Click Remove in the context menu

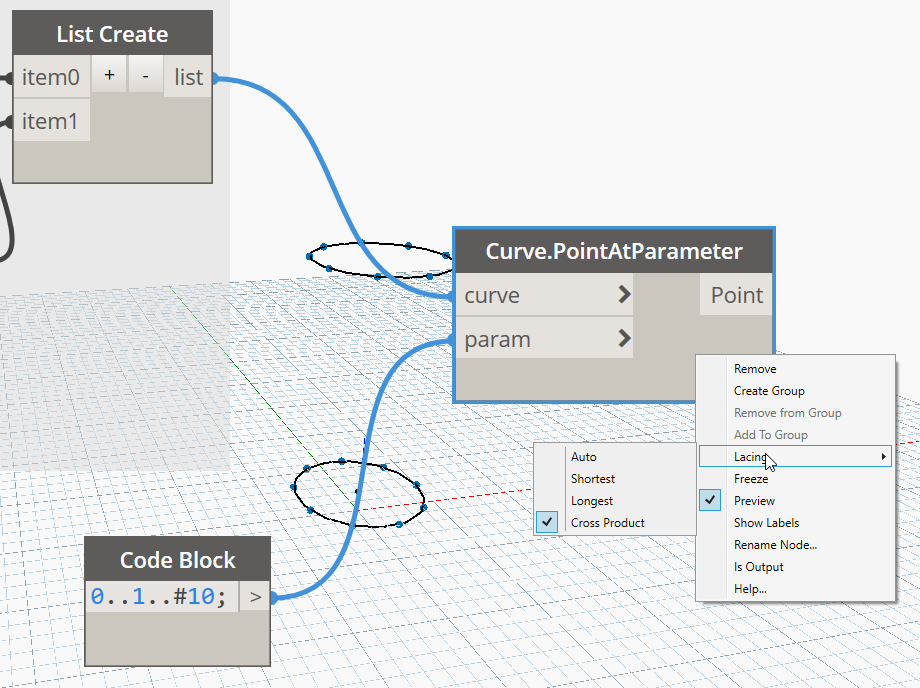point(754,369)
